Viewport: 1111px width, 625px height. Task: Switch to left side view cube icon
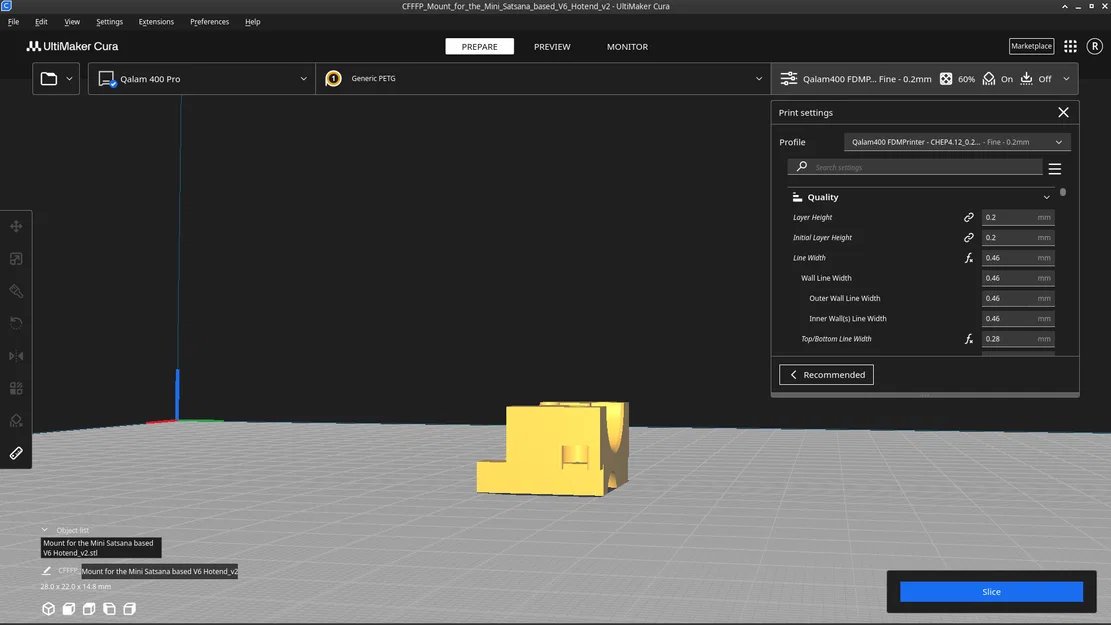tap(109, 609)
